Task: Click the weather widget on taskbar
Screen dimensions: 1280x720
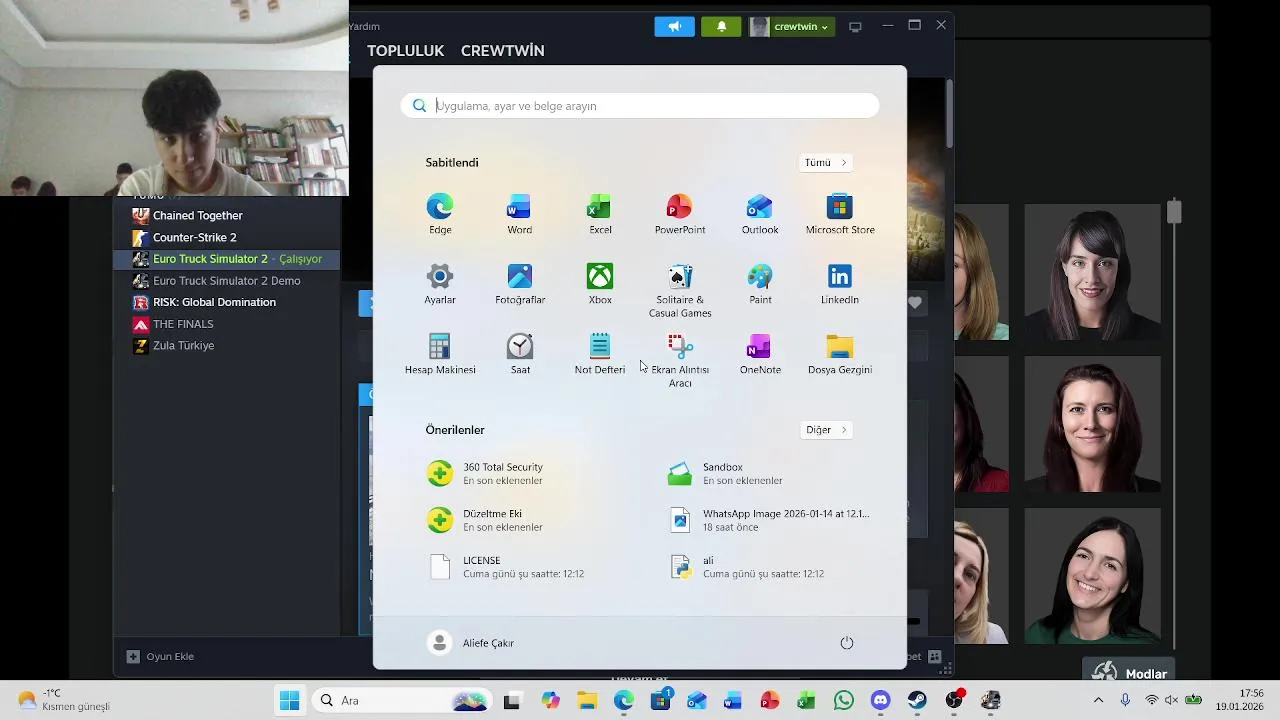Action: point(63,700)
